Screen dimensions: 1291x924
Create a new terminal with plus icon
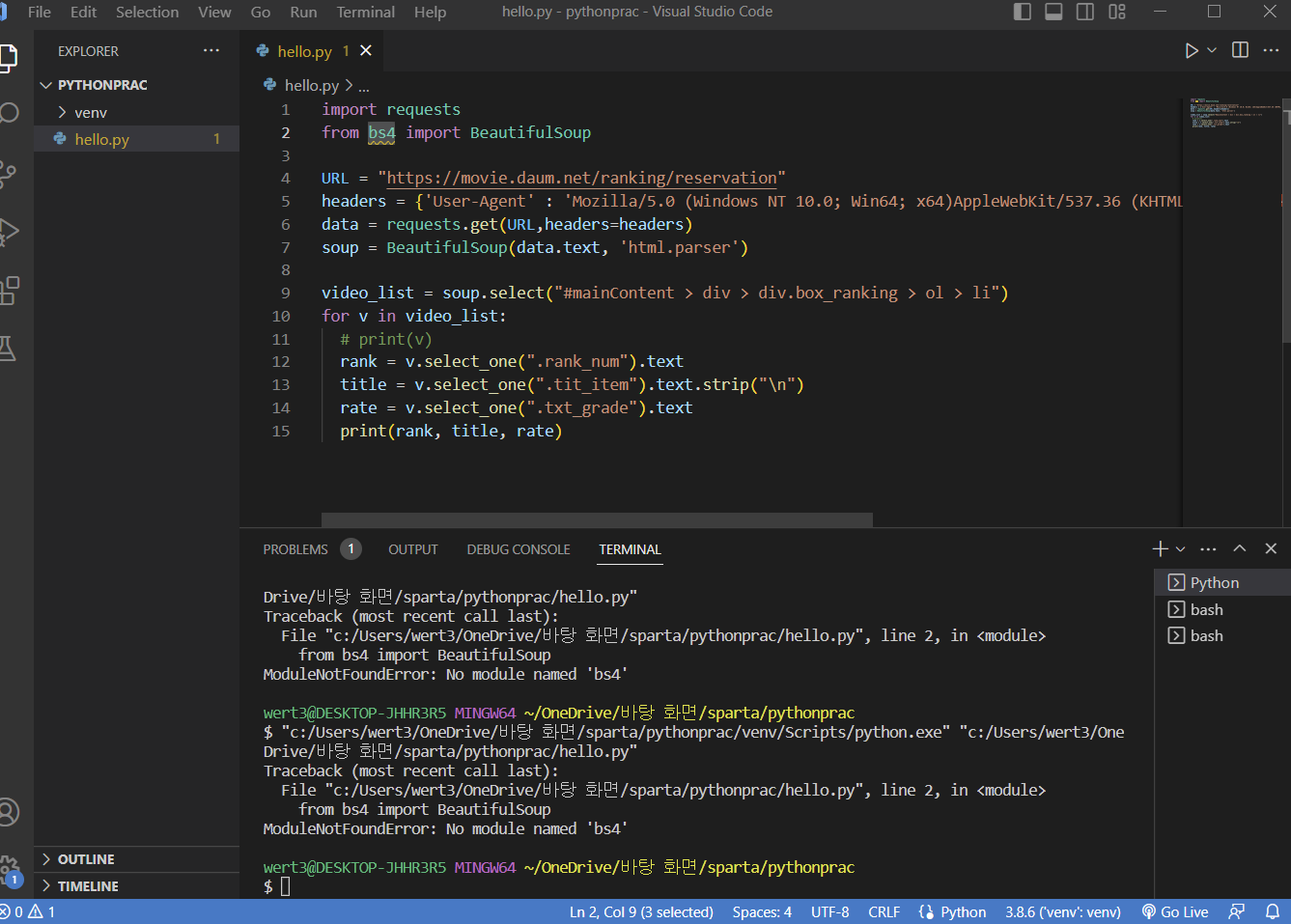click(x=1161, y=548)
